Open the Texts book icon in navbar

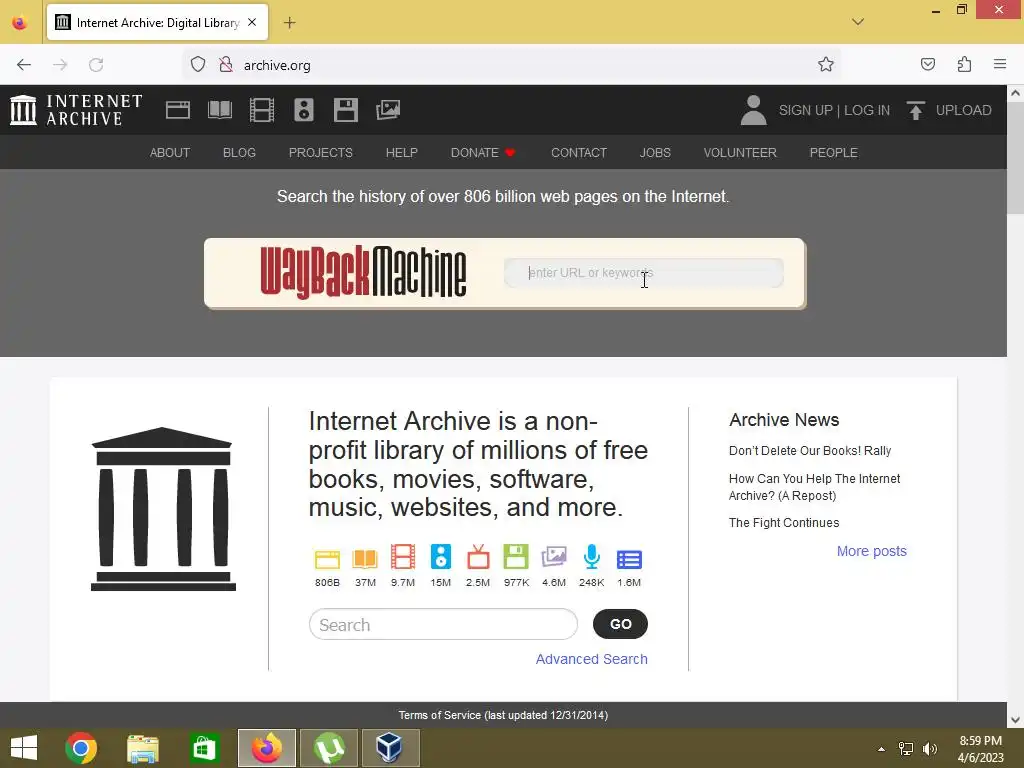pyautogui.click(x=220, y=110)
